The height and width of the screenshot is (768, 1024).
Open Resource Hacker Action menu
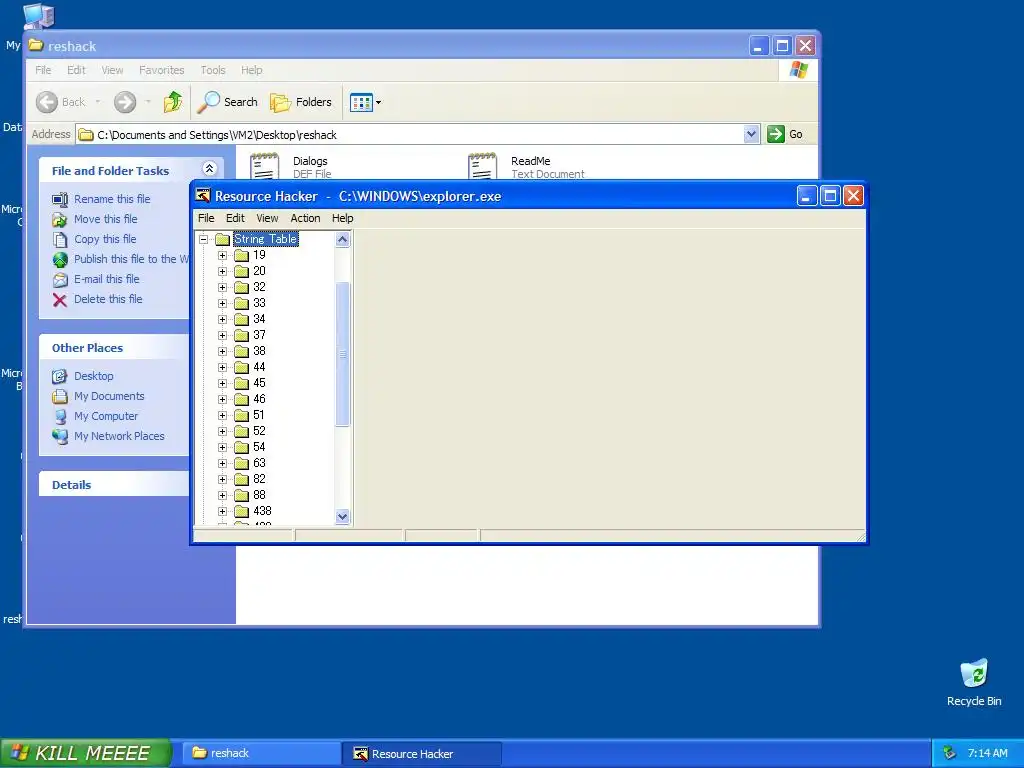(x=305, y=218)
